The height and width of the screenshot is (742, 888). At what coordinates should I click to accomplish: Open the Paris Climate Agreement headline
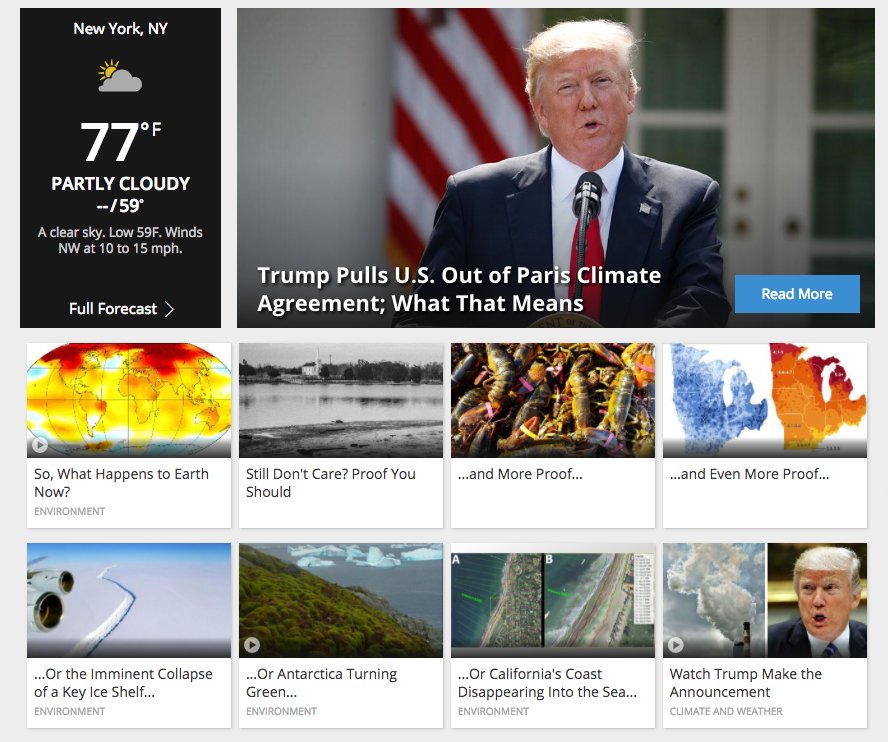(459, 289)
